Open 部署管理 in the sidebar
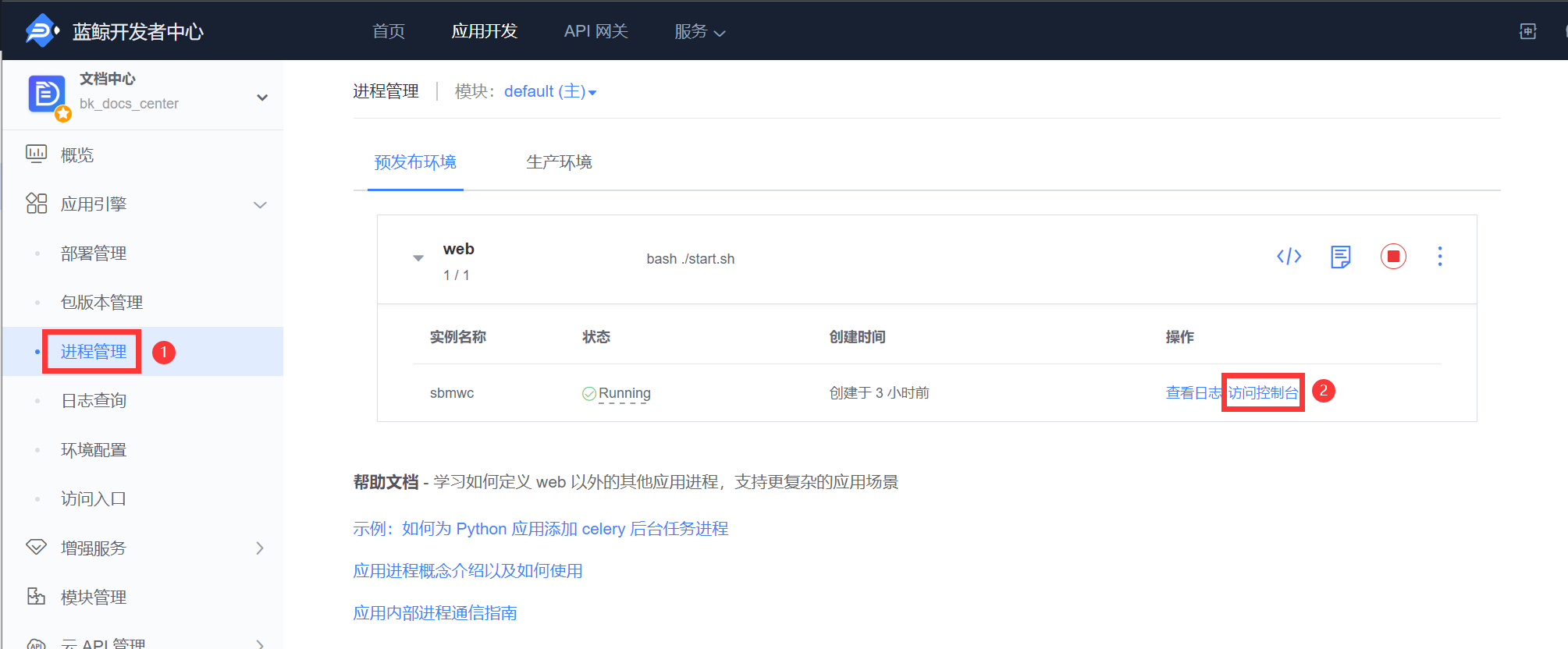This screenshot has height=649, width=1568. point(94,254)
